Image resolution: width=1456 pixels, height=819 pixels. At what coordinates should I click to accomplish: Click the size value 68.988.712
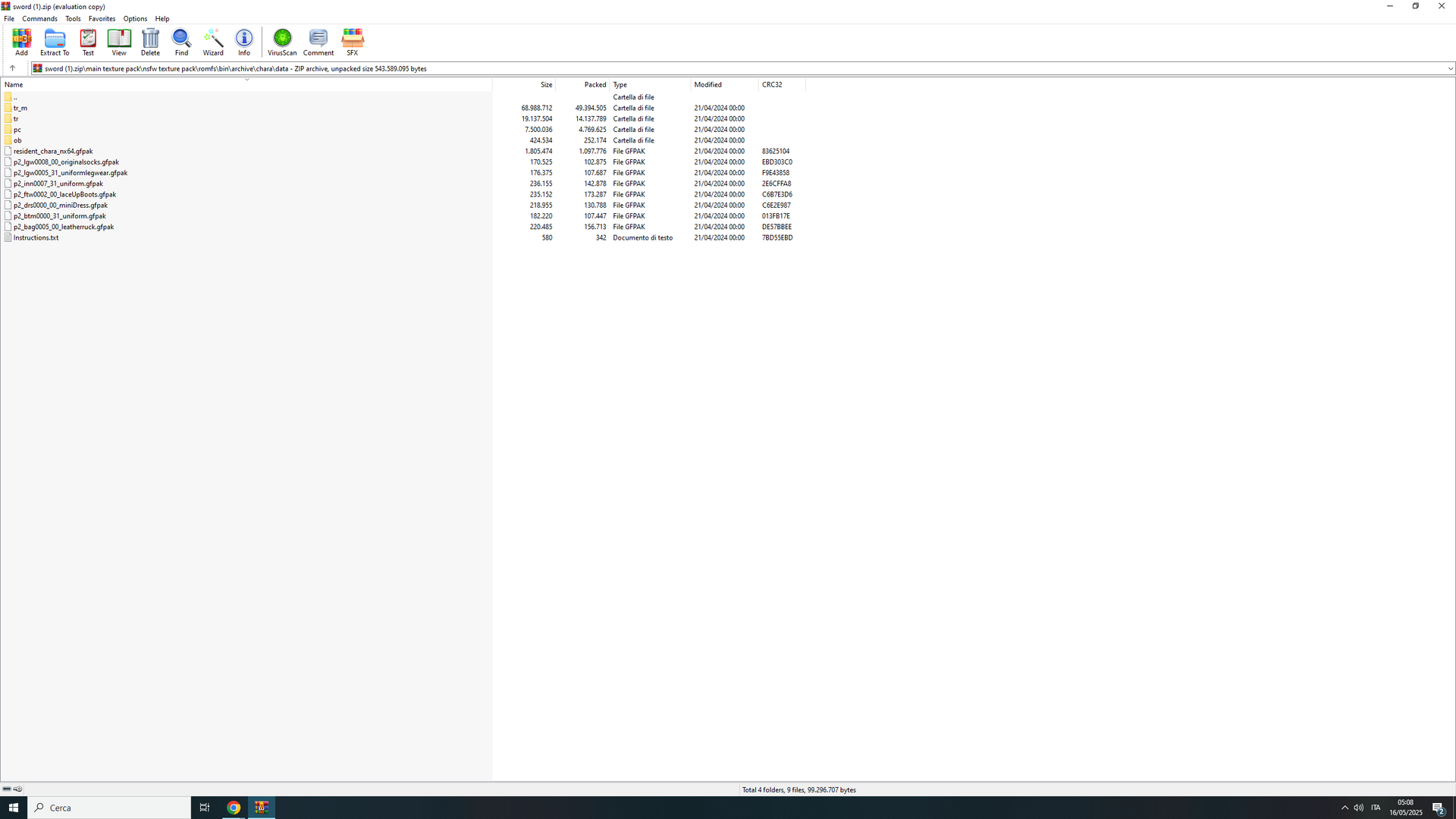537,108
